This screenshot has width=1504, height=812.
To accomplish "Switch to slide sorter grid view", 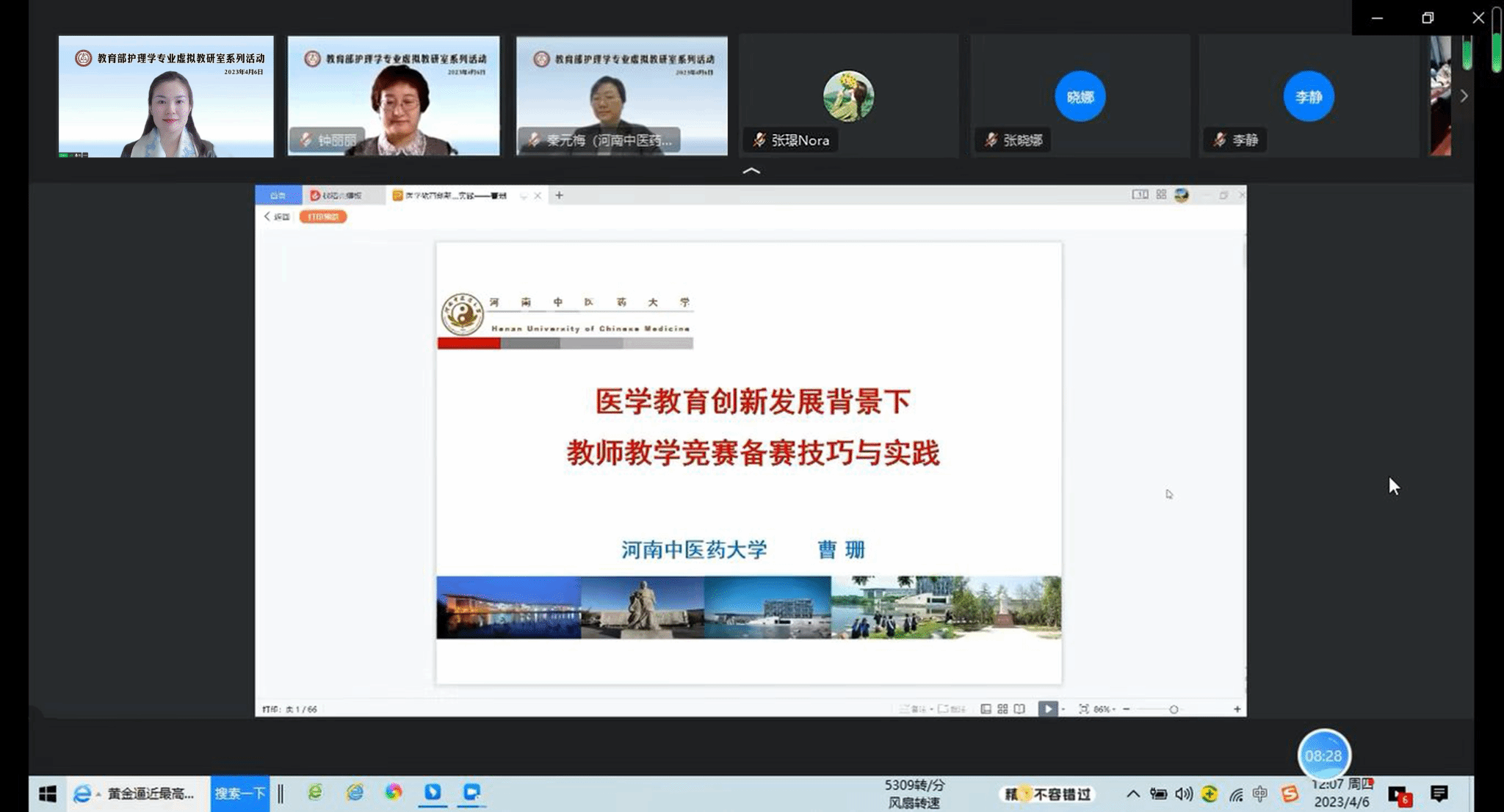I will [x=1002, y=708].
